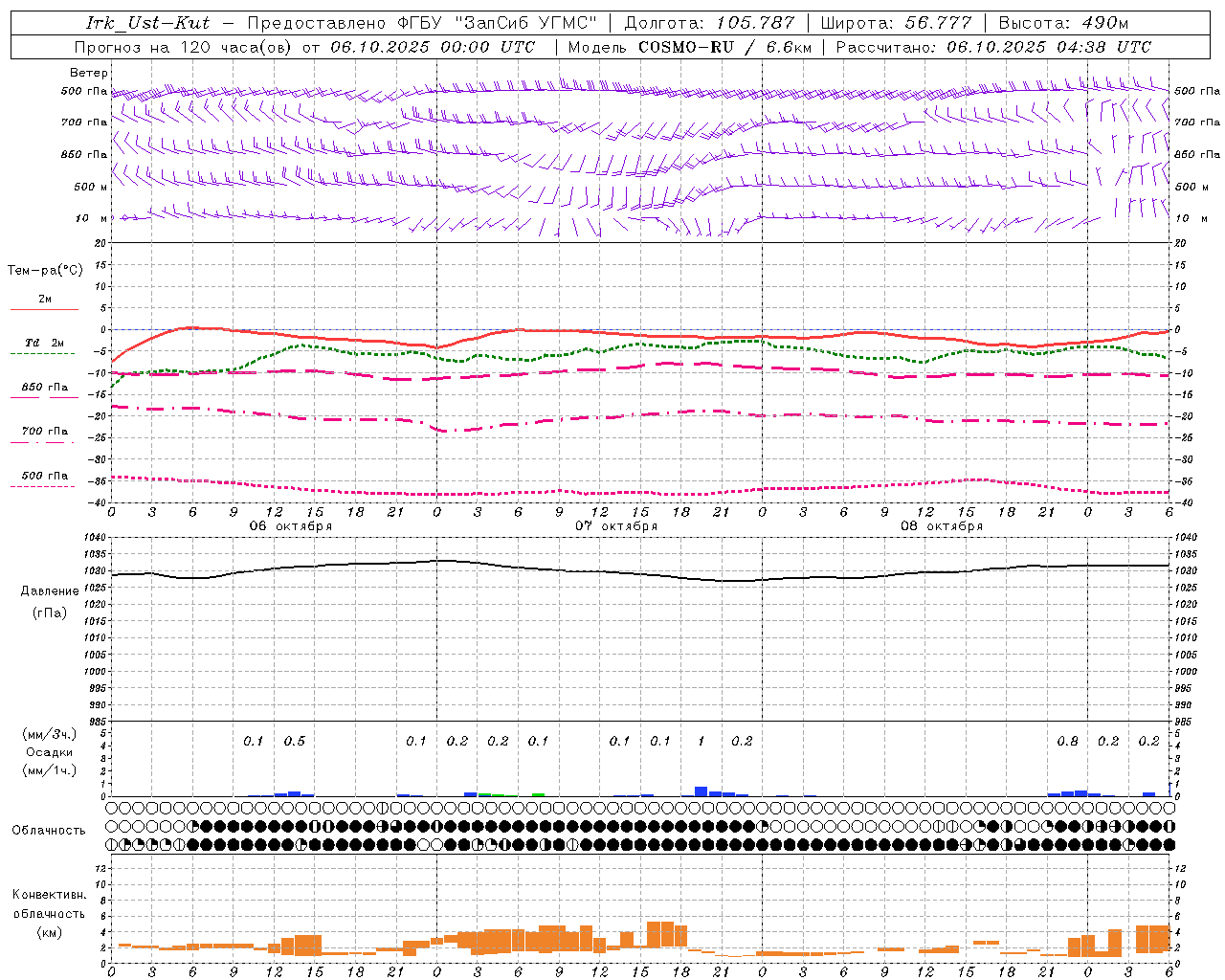Click the Тем-ра(°C) panel title
This screenshot has height=980, width=1225.
pyautogui.click(x=45, y=270)
